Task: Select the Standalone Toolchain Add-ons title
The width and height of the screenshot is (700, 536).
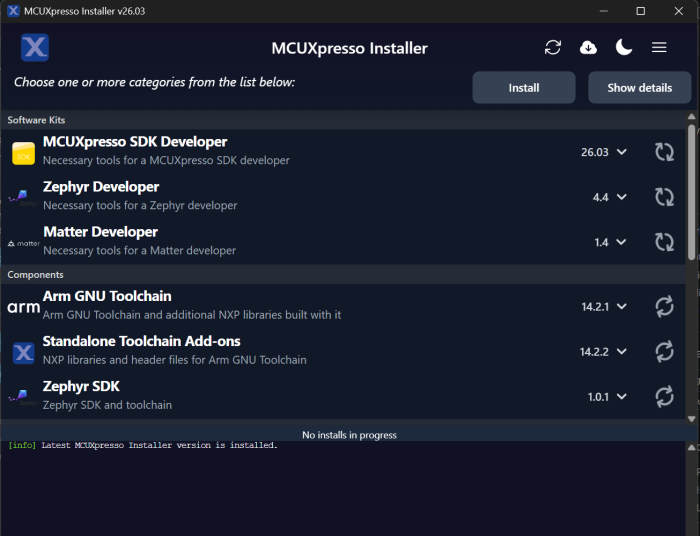Action: [142, 341]
